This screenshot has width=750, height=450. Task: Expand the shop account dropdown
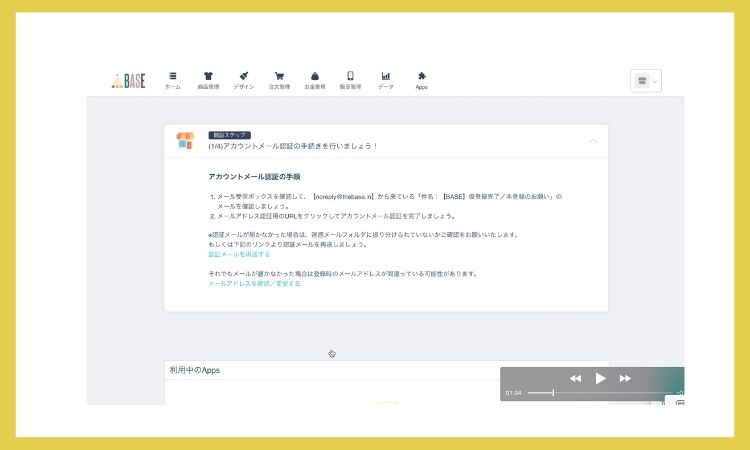coord(646,81)
